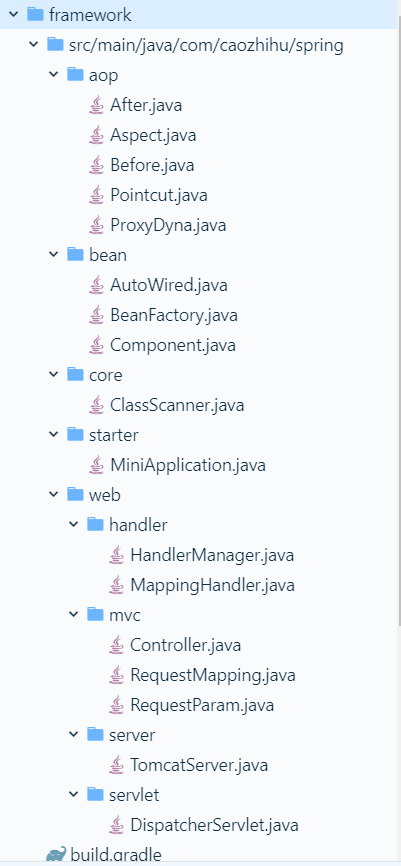Click the Java icon beside Before.java
The image size is (401, 866).
(x=97, y=165)
